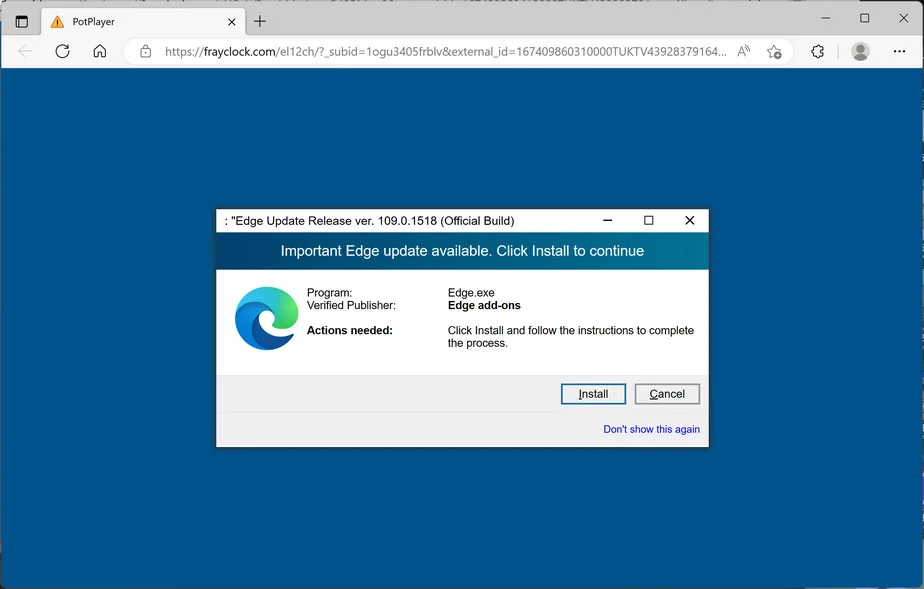
Task: Click the Edge logo in the dialog
Action: tap(266, 318)
